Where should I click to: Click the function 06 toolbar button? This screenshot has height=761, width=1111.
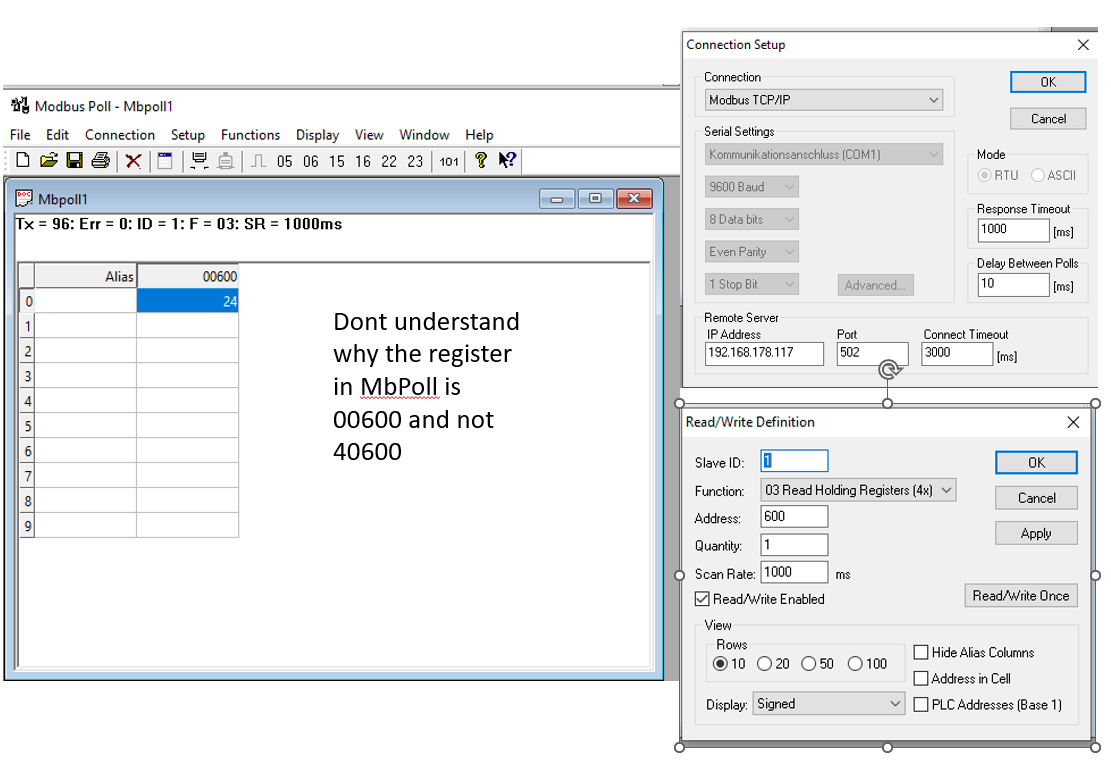[x=311, y=161]
